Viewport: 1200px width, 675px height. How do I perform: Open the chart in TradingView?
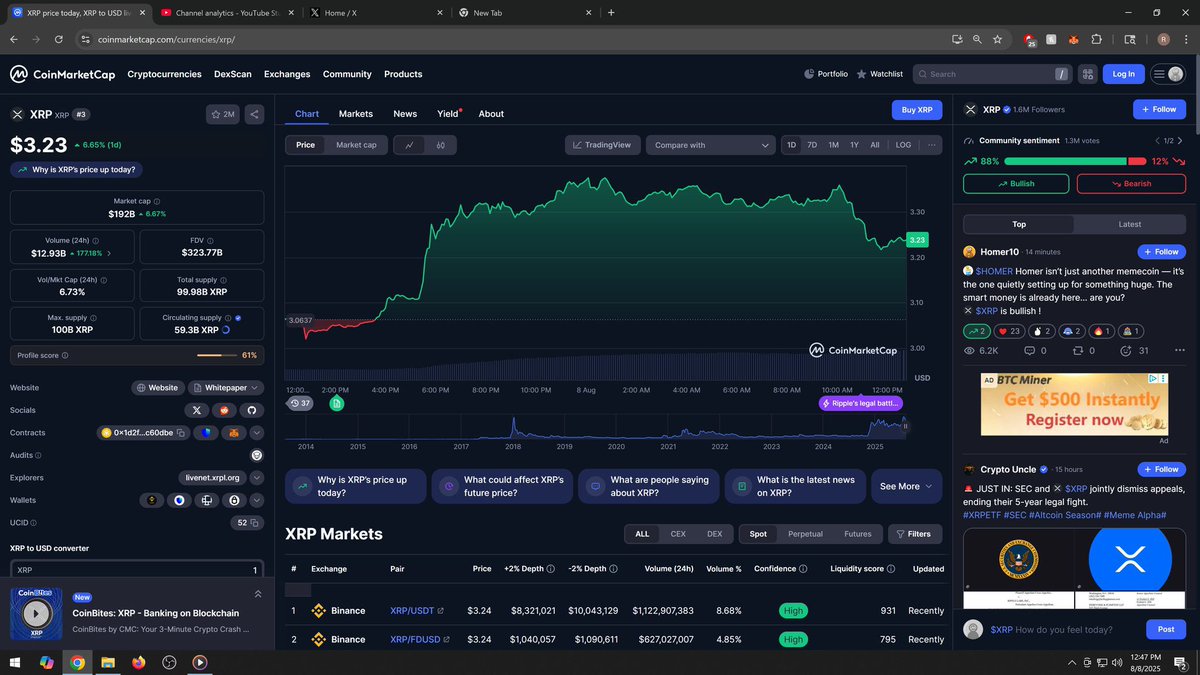[x=602, y=144]
